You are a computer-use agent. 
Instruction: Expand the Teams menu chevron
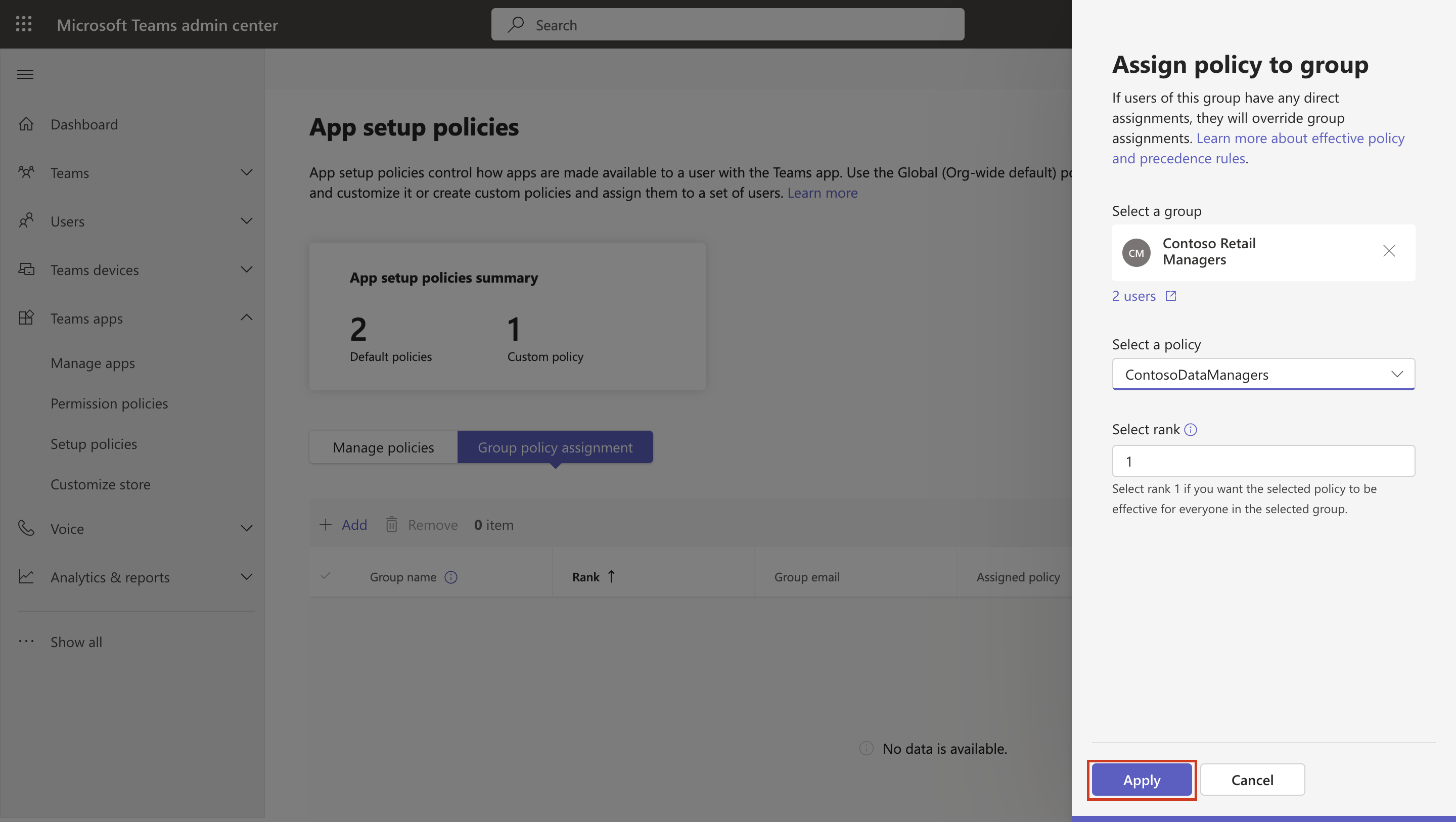tap(246, 172)
